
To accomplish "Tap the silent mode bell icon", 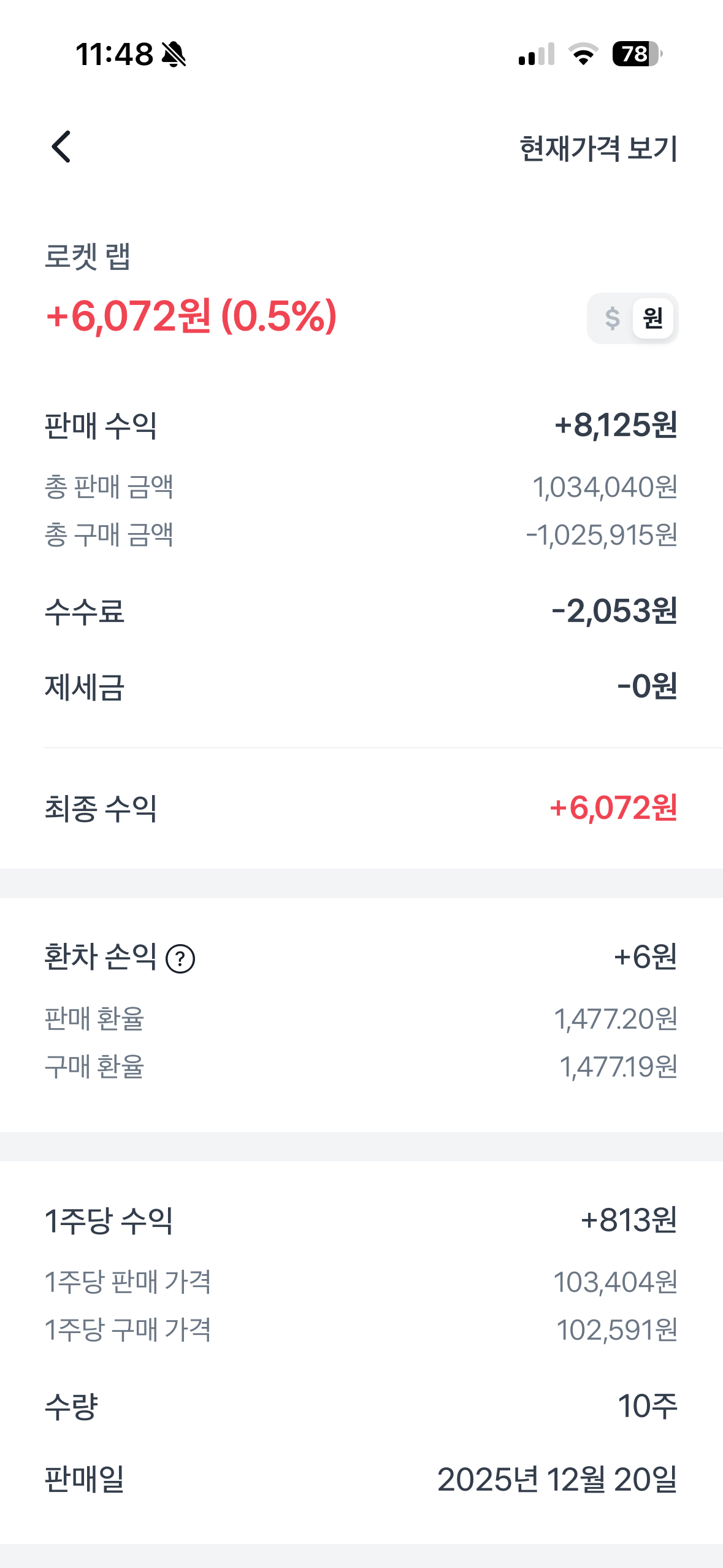I will pyautogui.click(x=174, y=55).
